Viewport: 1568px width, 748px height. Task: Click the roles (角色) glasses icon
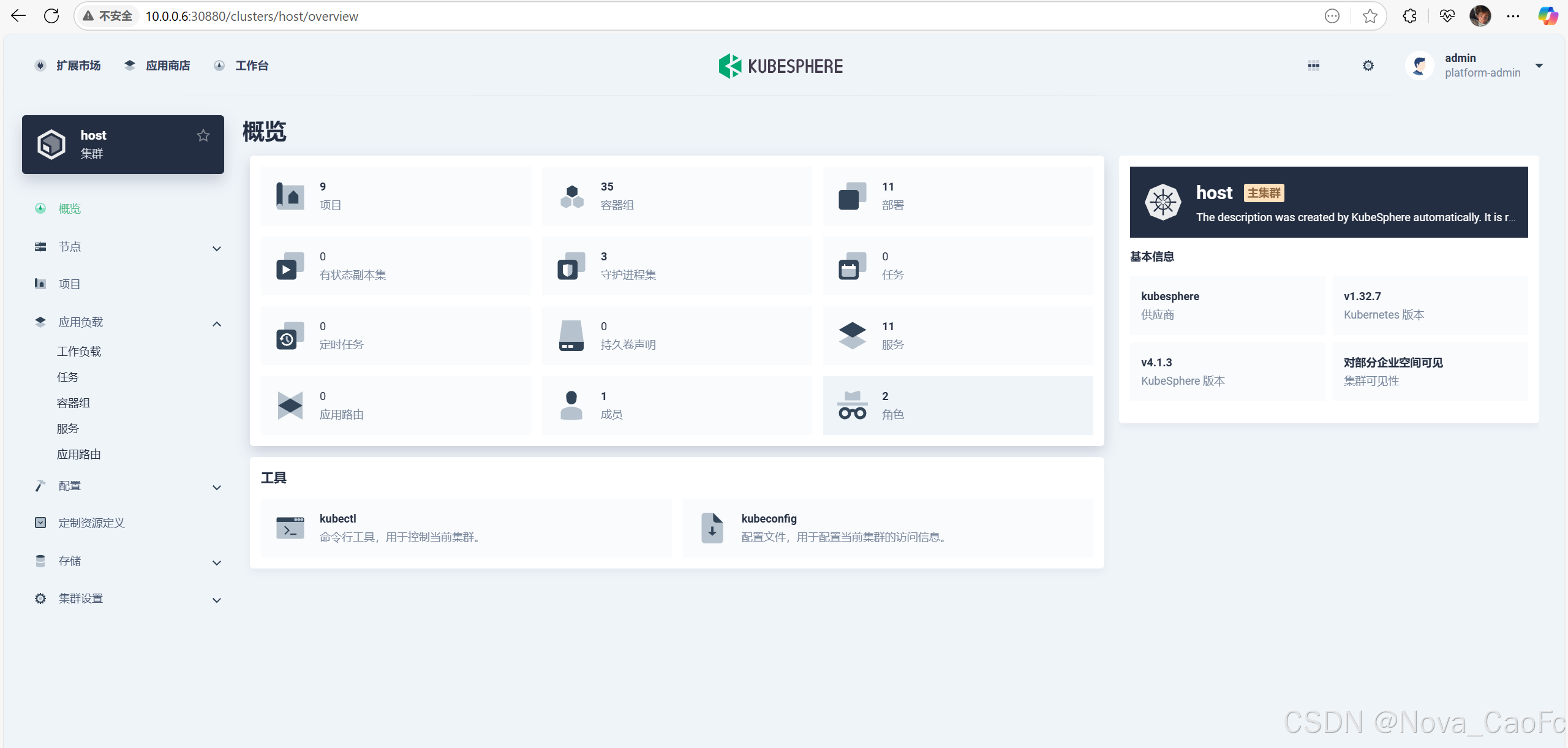pyautogui.click(x=852, y=406)
